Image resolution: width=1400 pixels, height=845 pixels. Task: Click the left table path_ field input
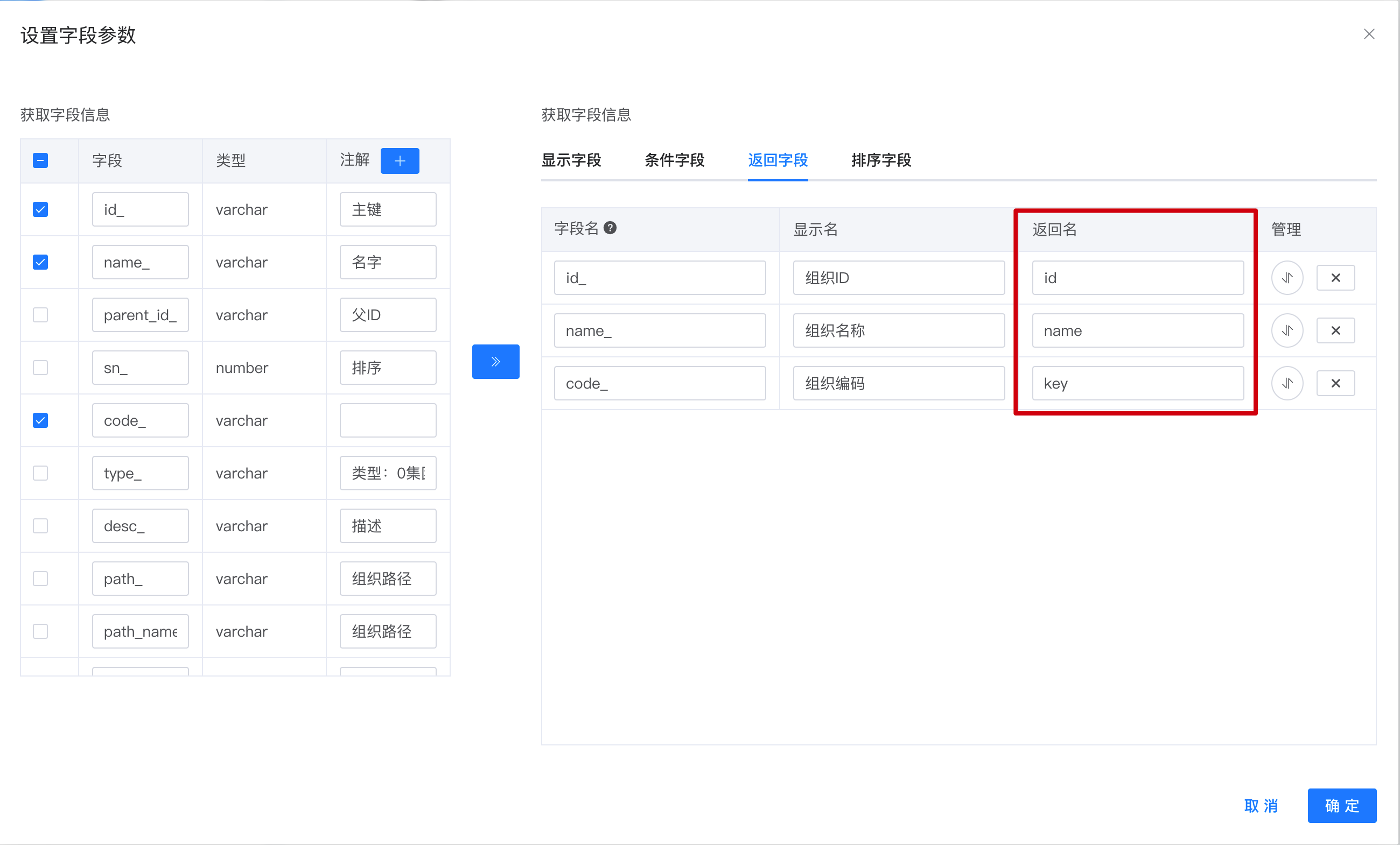[x=141, y=579]
